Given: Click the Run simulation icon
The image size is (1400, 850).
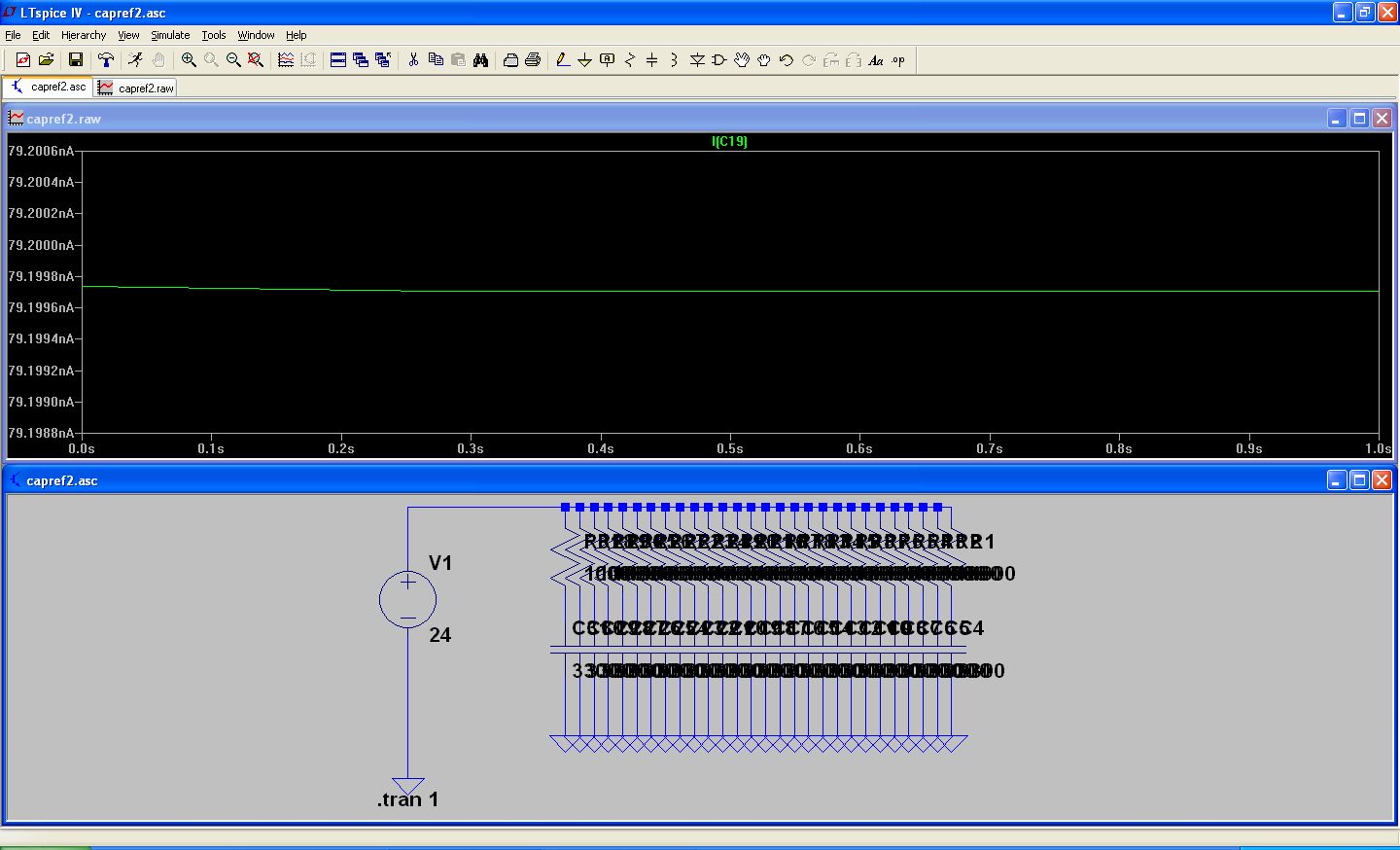Looking at the screenshot, I should click(135, 60).
